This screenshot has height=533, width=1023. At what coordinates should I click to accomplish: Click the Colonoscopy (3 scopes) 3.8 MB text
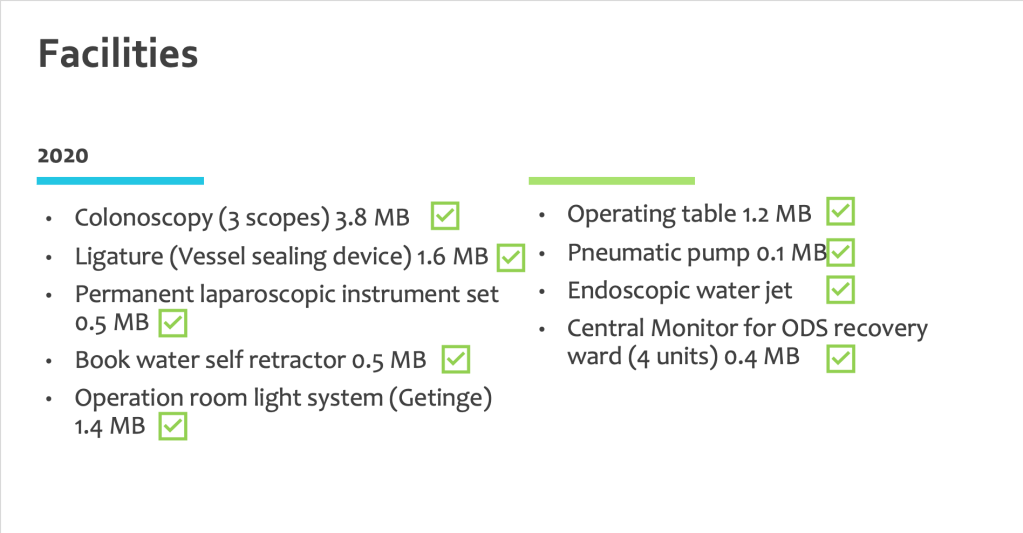tap(242, 218)
